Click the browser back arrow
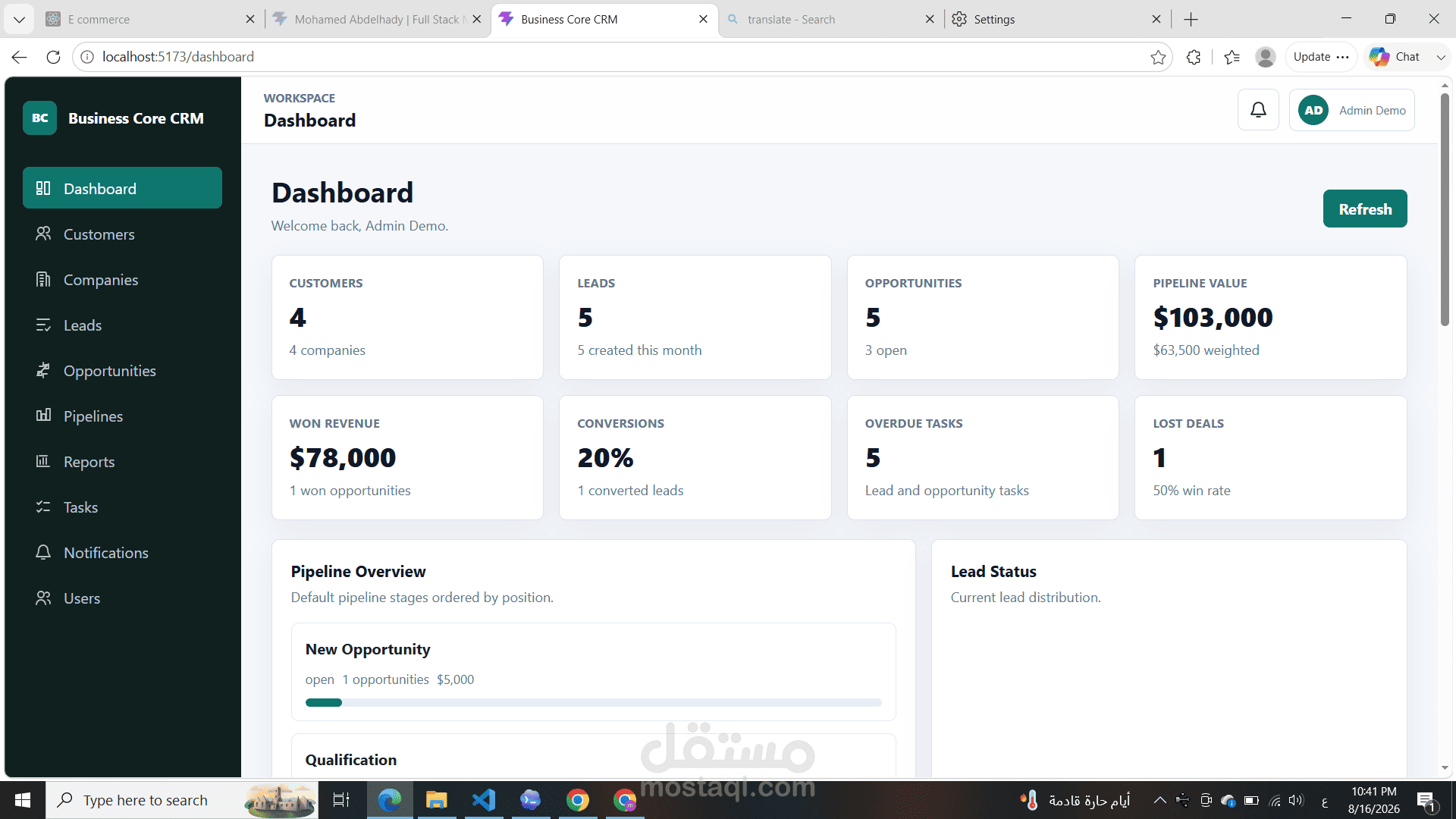Screen dimensions: 1456x819 [20, 57]
